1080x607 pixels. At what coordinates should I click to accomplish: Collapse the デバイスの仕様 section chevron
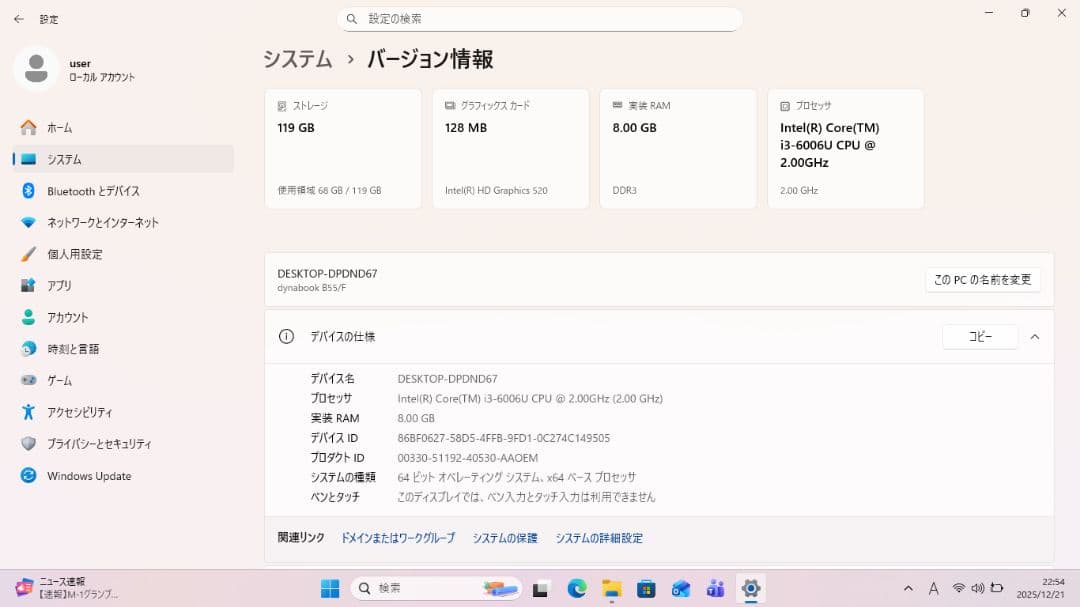[x=1034, y=337]
